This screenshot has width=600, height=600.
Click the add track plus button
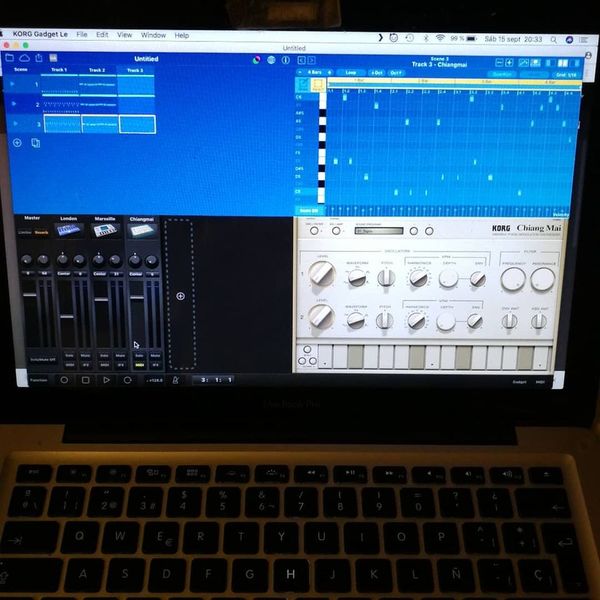click(x=180, y=296)
